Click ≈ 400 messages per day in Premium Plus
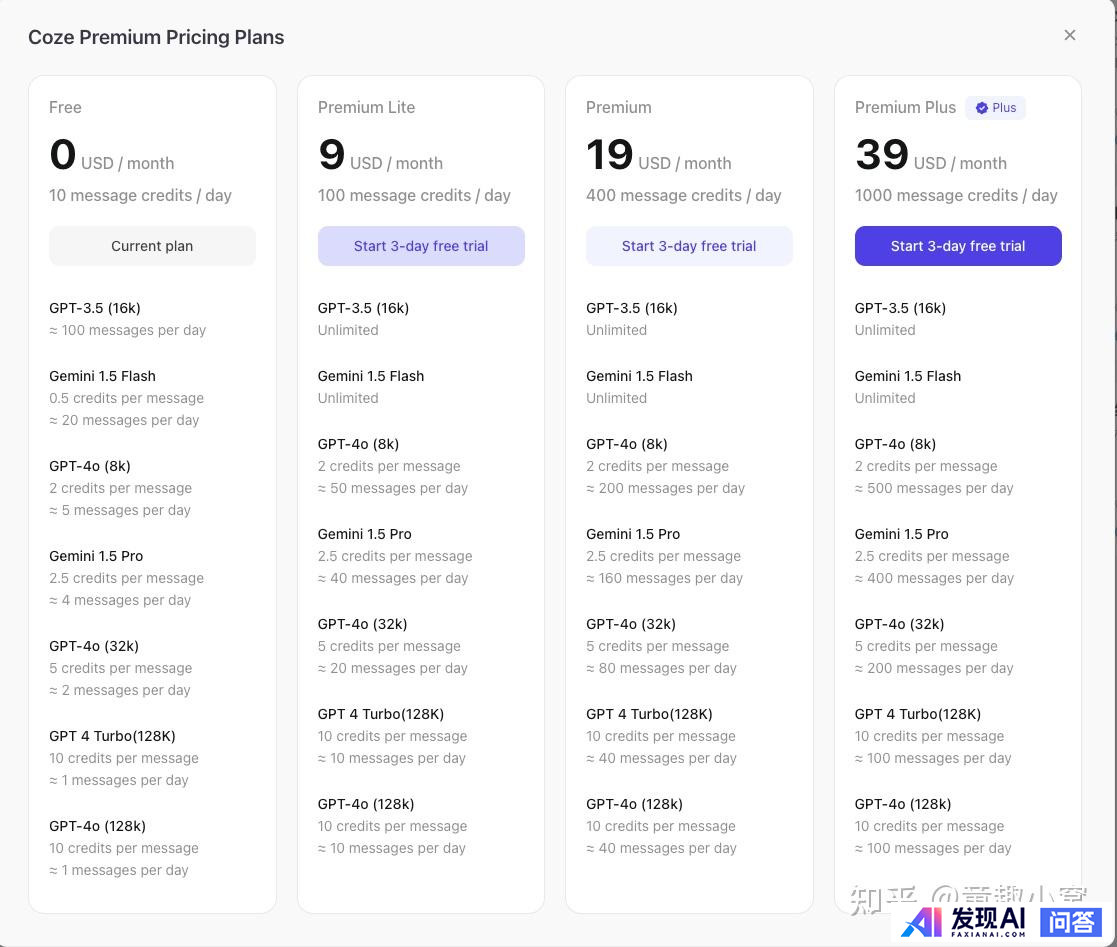The width and height of the screenshot is (1117, 947). pyautogui.click(x=934, y=578)
